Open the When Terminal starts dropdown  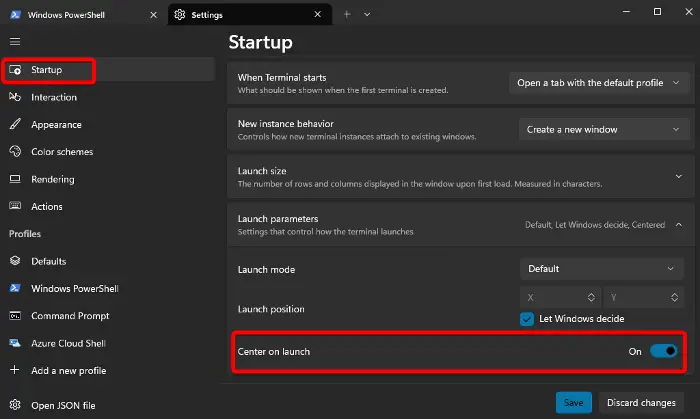point(599,83)
